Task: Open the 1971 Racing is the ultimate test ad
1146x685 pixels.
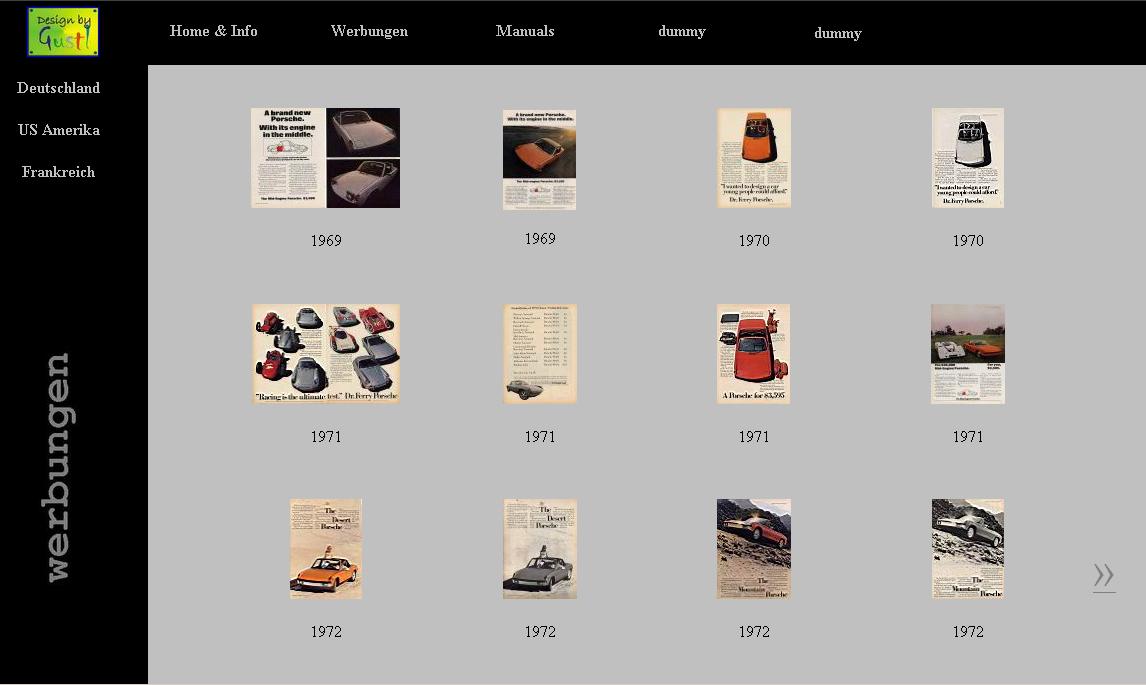Action: 325,353
